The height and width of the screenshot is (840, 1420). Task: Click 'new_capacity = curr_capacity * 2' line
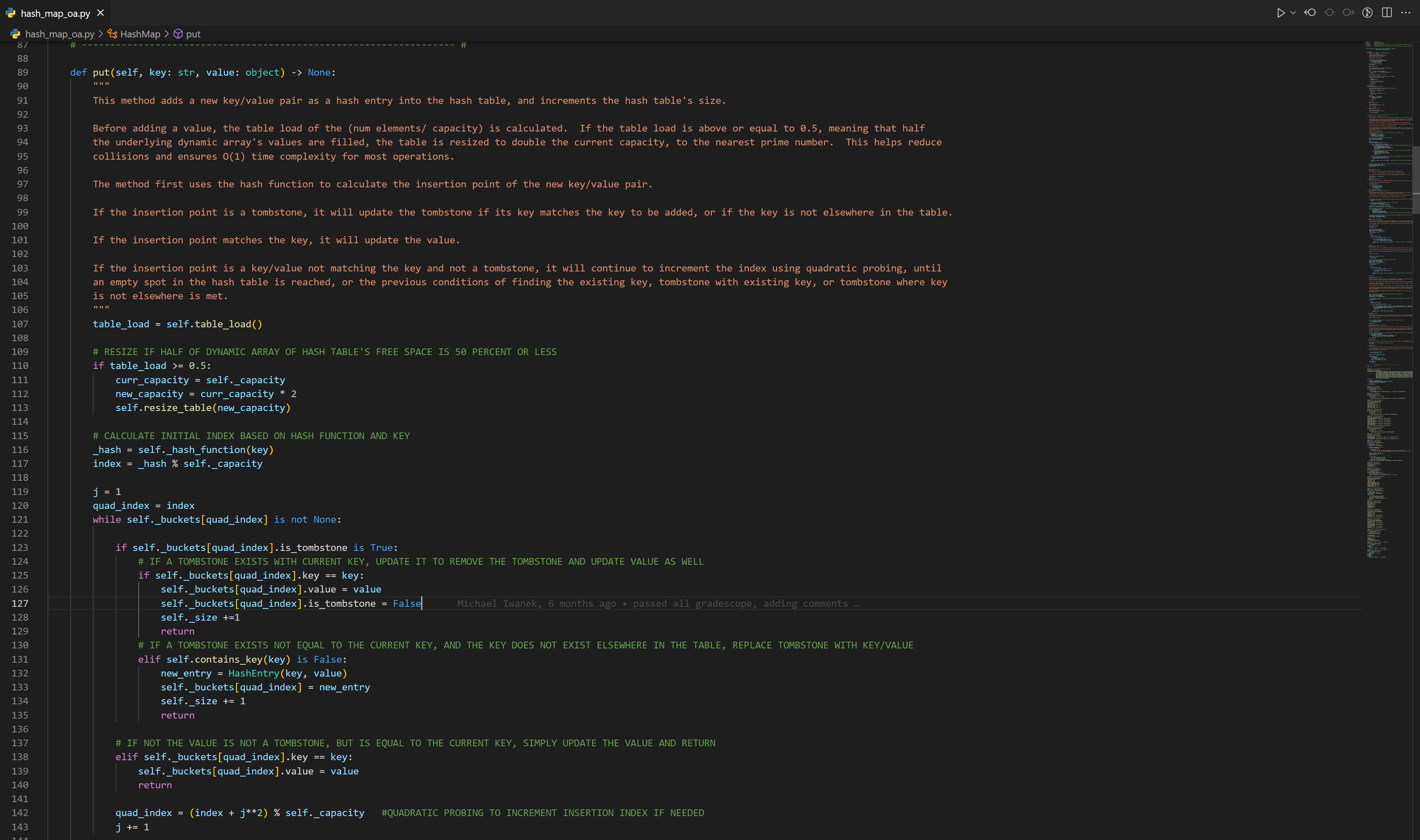coord(205,393)
